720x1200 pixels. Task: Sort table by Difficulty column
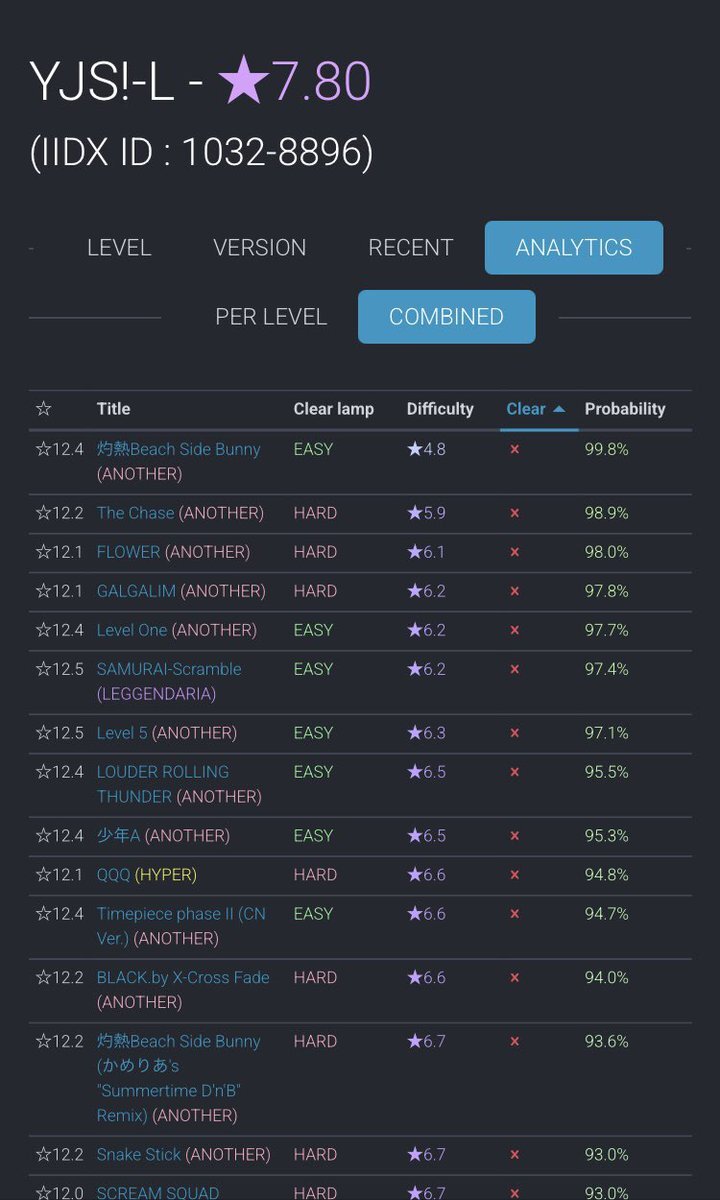point(440,409)
